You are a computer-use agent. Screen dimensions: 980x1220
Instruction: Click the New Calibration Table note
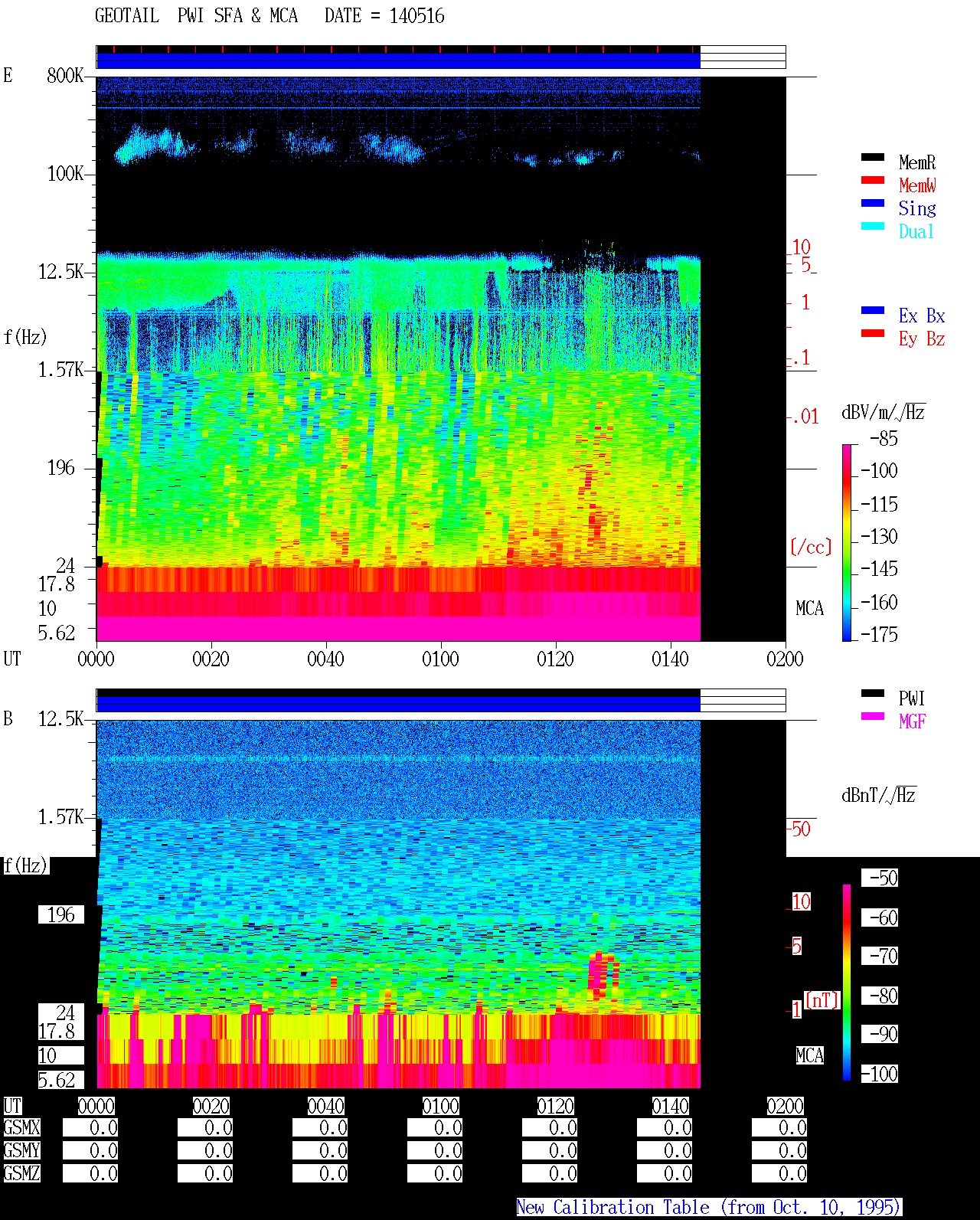709,1207
